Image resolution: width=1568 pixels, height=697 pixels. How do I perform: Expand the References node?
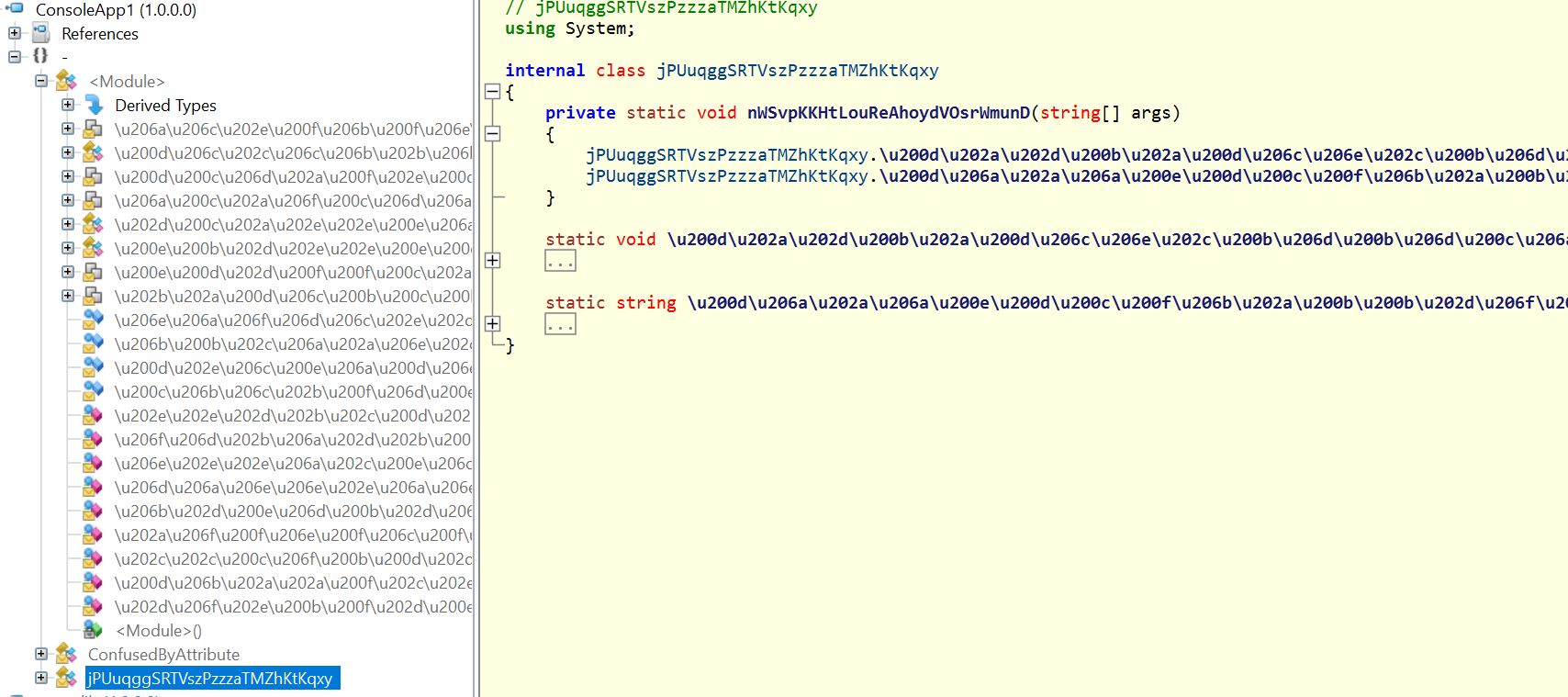14,33
